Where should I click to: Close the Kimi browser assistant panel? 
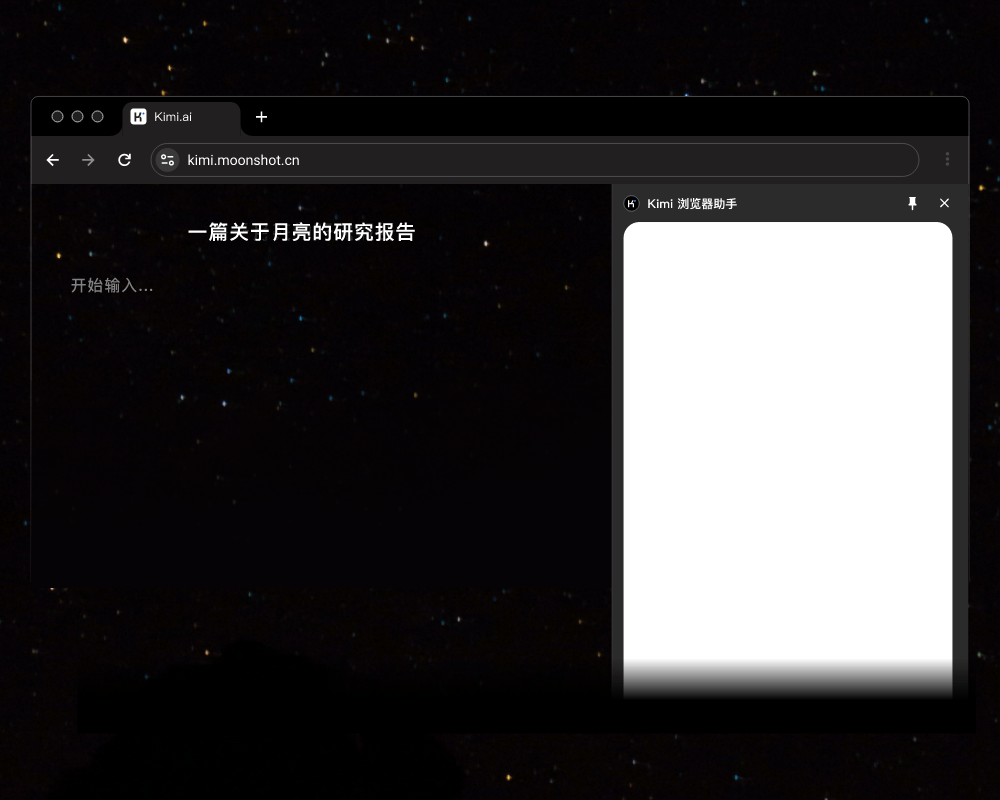click(x=945, y=203)
